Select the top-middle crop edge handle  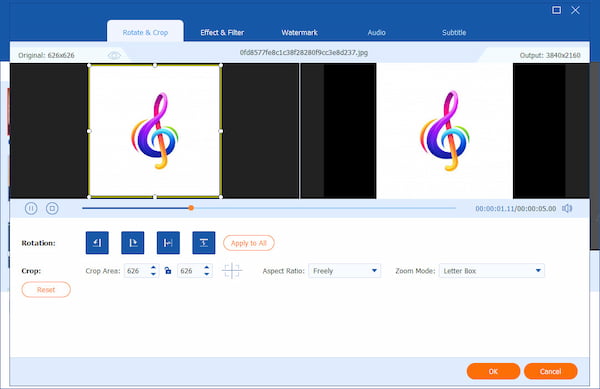(155, 65)
